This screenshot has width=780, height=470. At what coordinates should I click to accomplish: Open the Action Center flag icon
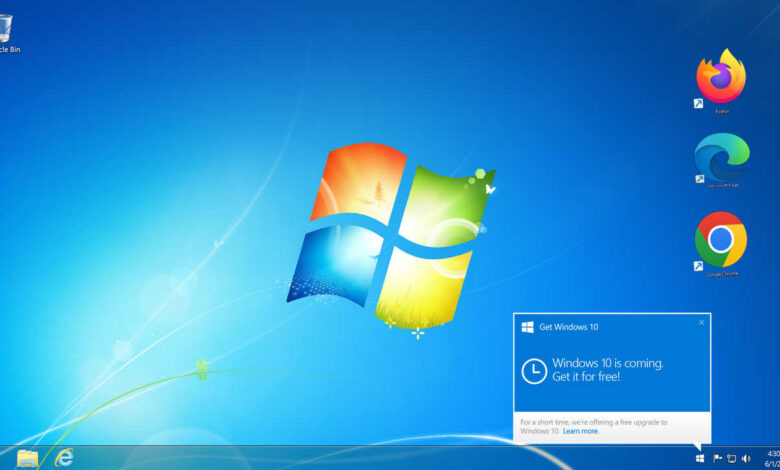[718, 459]
